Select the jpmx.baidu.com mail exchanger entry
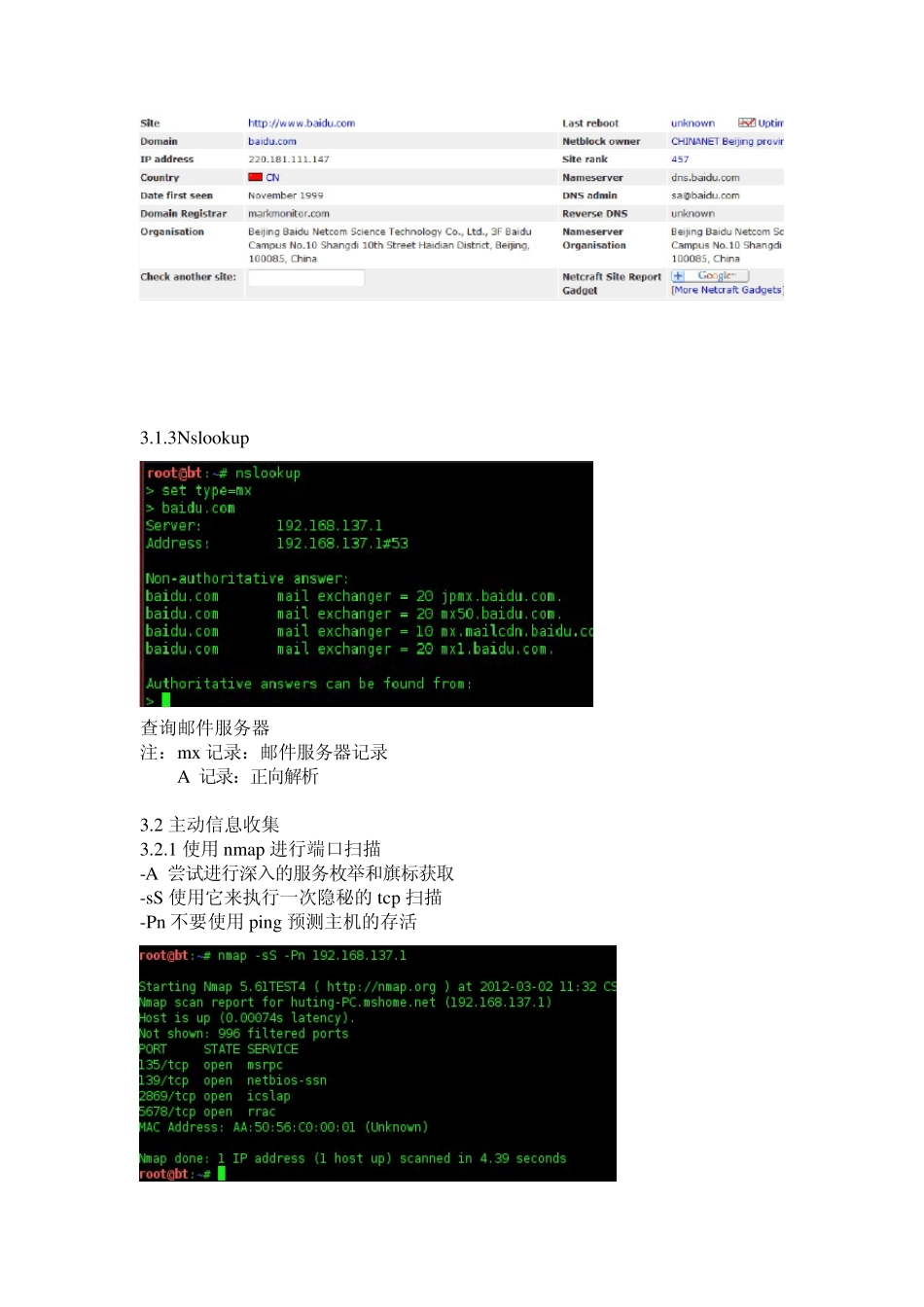 point(354,596)
